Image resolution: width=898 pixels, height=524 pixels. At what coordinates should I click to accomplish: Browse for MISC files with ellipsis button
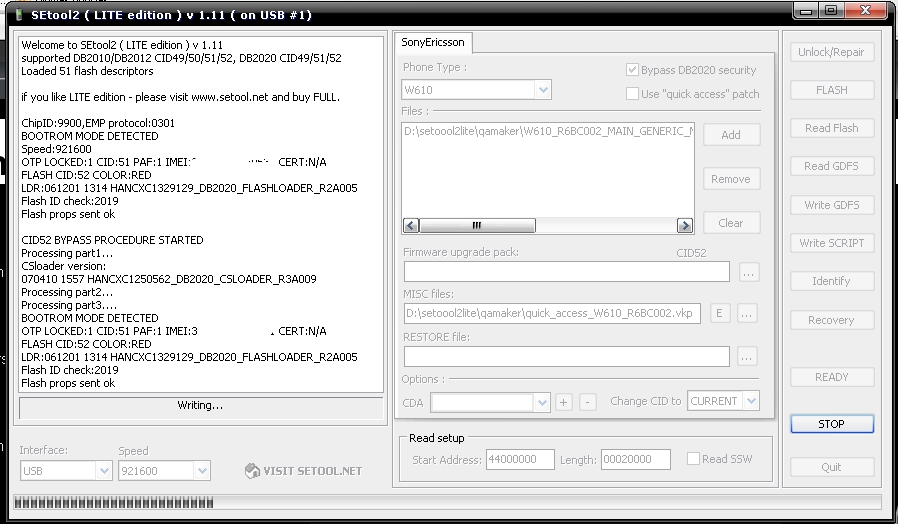point(746,313)
